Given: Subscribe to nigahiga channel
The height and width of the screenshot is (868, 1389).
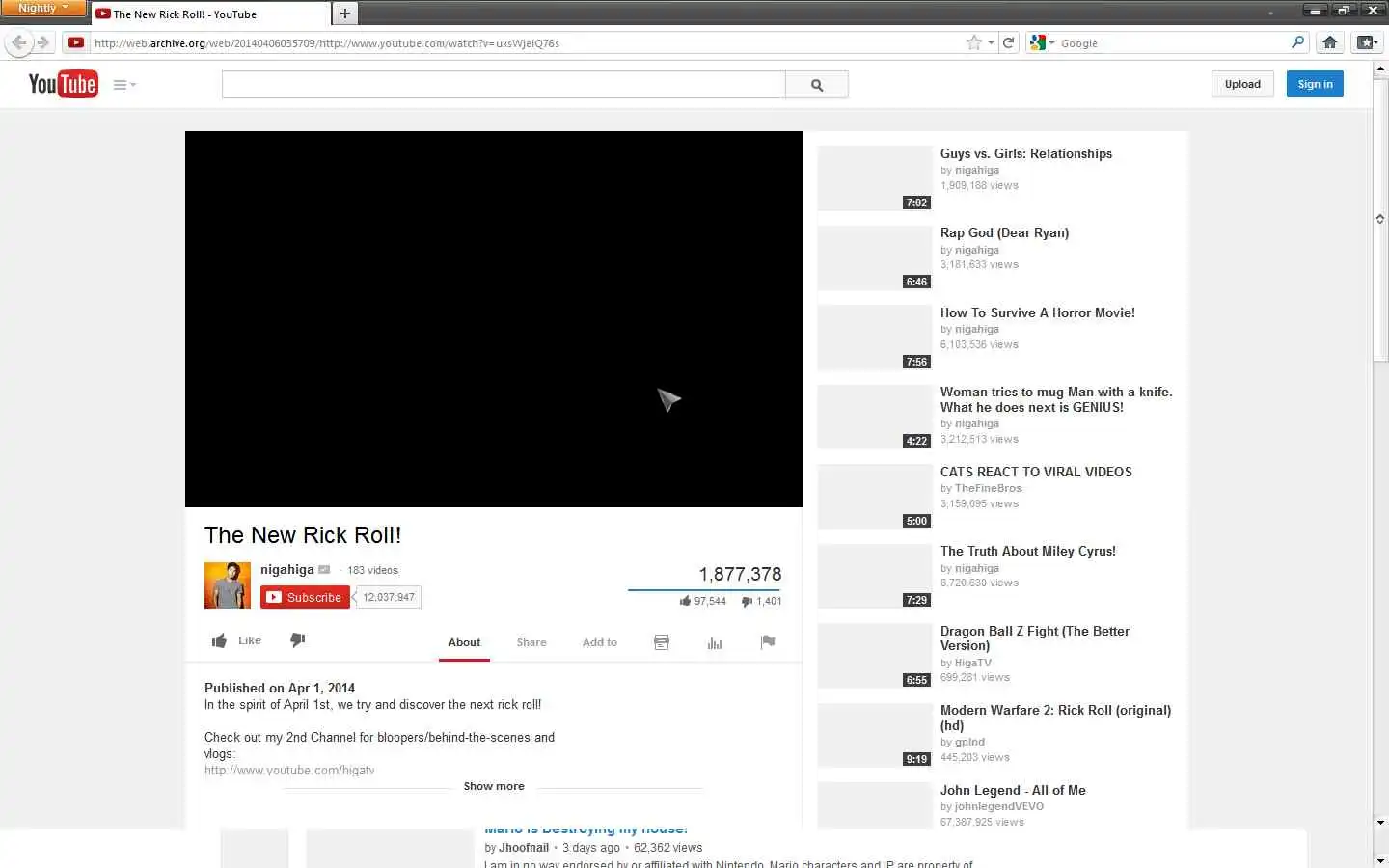Looking at the screenshot, I should pyautogui.click(x=305, y=597).
